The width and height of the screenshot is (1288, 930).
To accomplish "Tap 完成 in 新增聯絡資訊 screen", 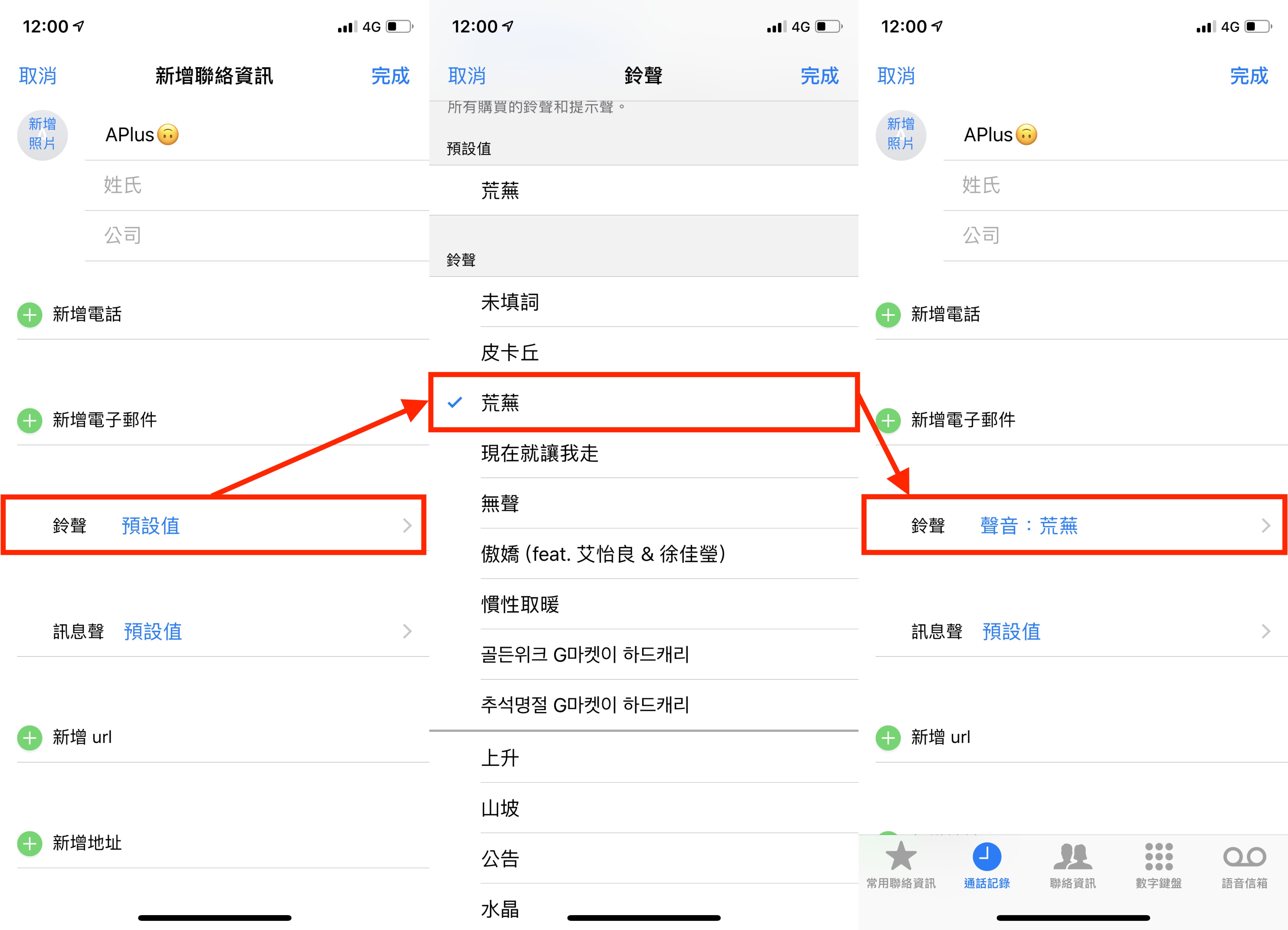I will click(390, 76).
